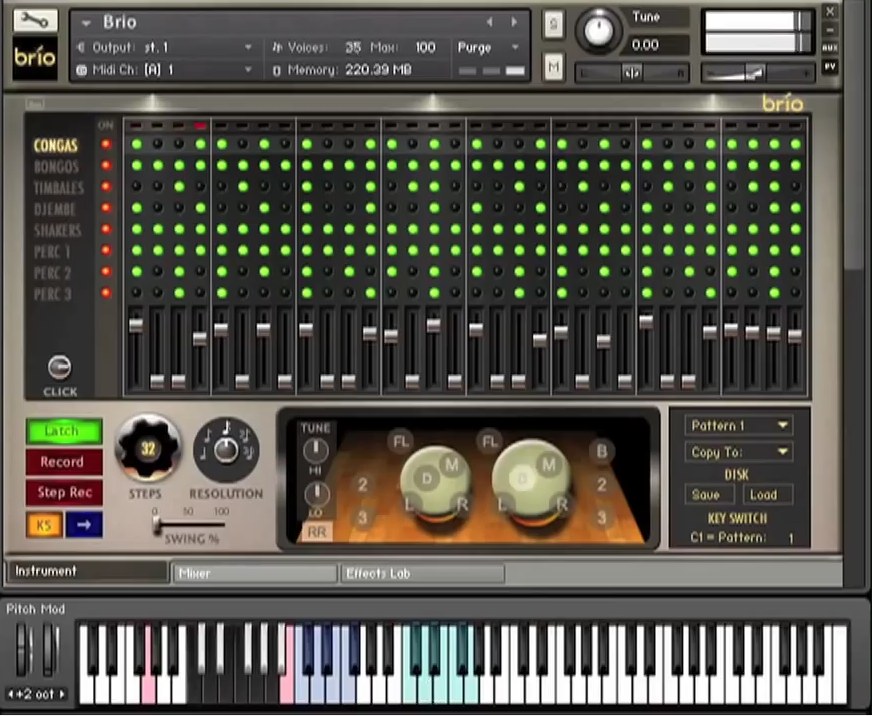The image size is (872, 716).
Task: Hit the M pad on the left conga
Action: click(x=452, y=465)
